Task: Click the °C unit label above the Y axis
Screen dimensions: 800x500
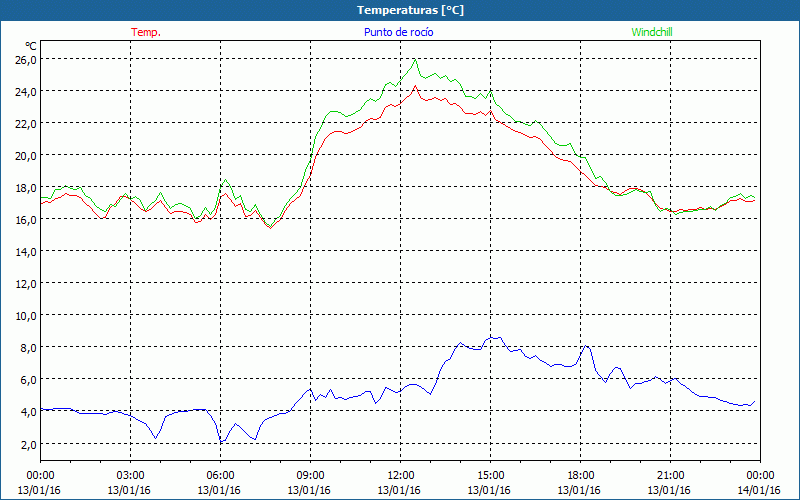Action: 31,45
